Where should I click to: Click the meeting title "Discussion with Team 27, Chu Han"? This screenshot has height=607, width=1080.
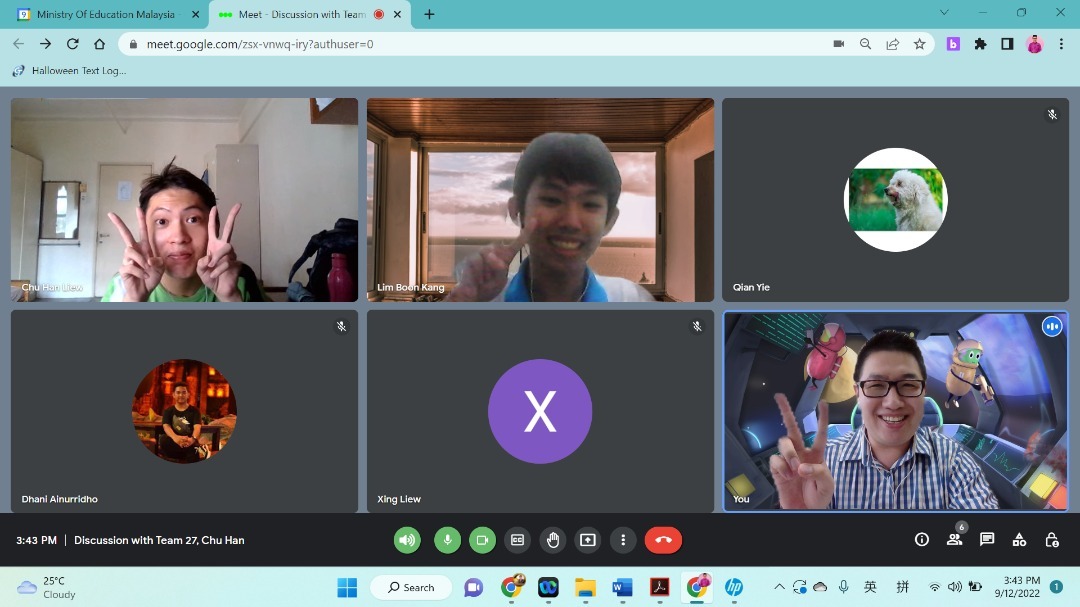coord(159,540)
